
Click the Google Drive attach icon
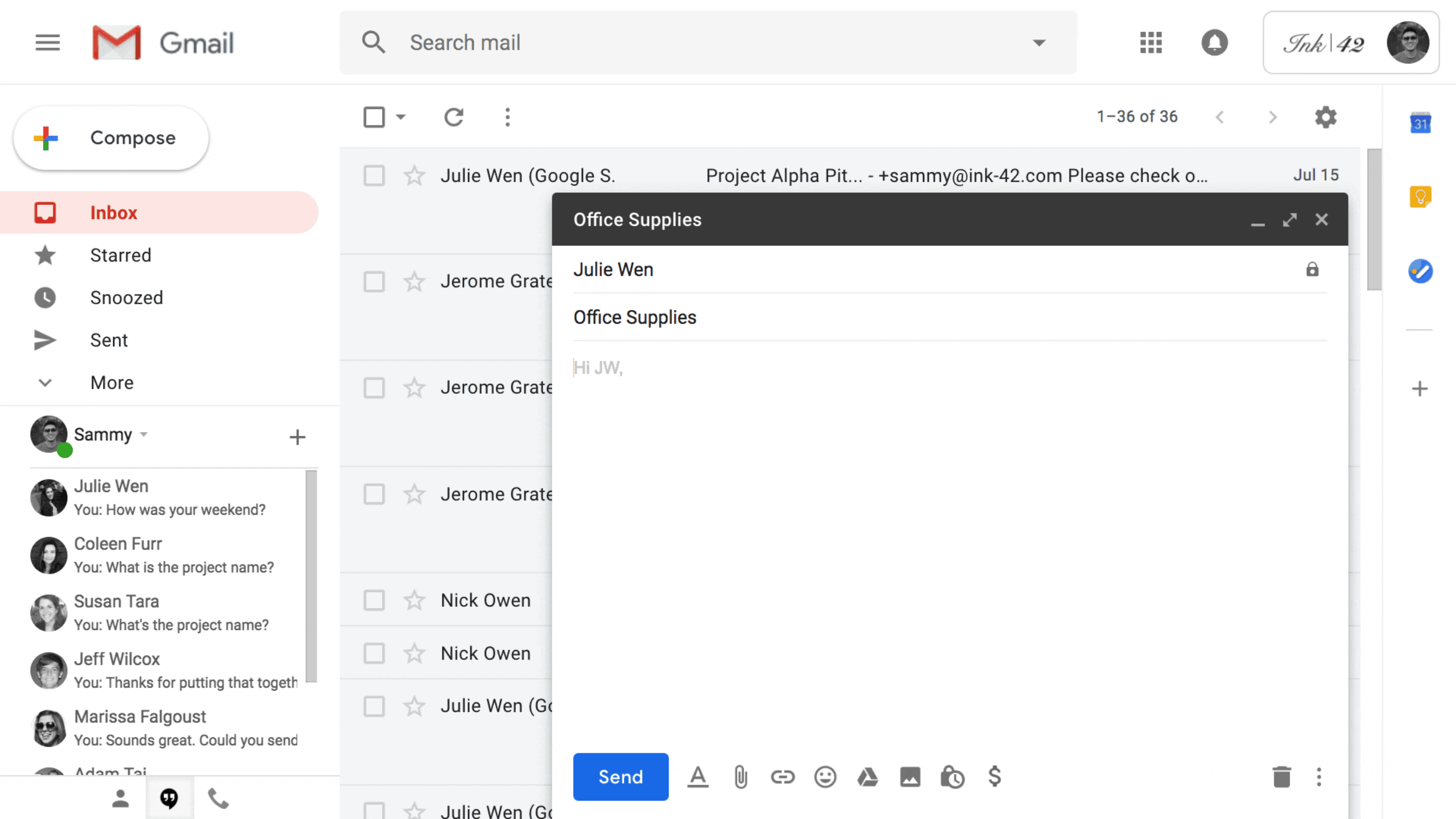(x=867, y=777)
